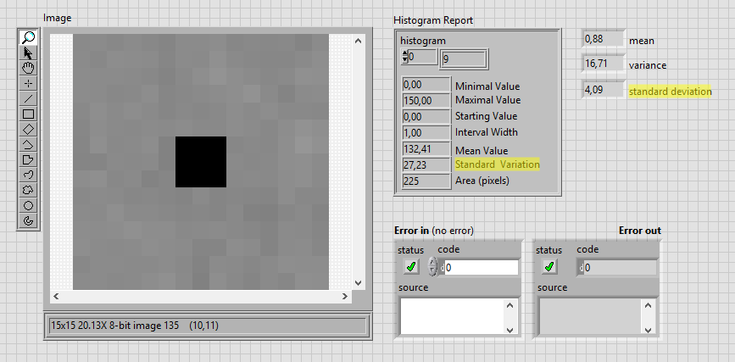This screenshot has height=362, width=735.
Task: Click the Error in code input field
Action: point(481,267)
